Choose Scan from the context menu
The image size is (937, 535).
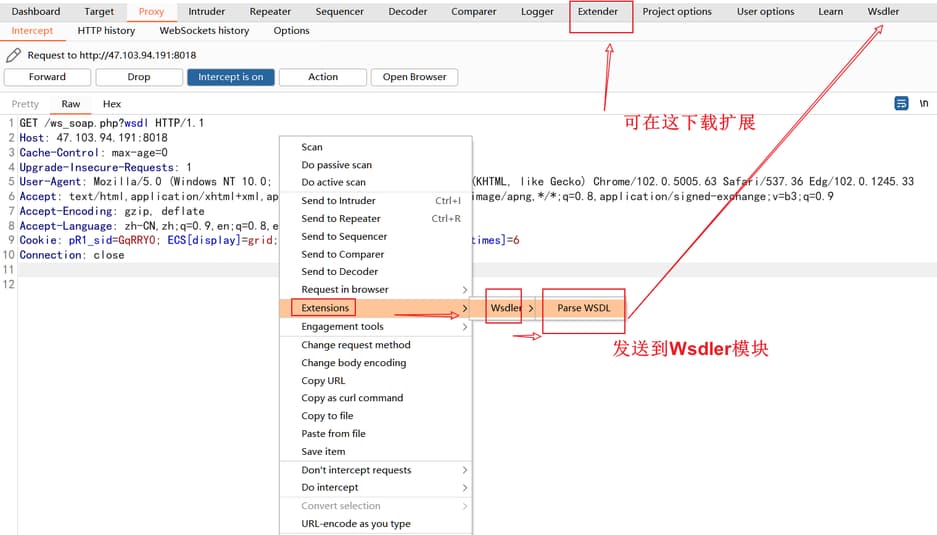(x=376, y=147)
